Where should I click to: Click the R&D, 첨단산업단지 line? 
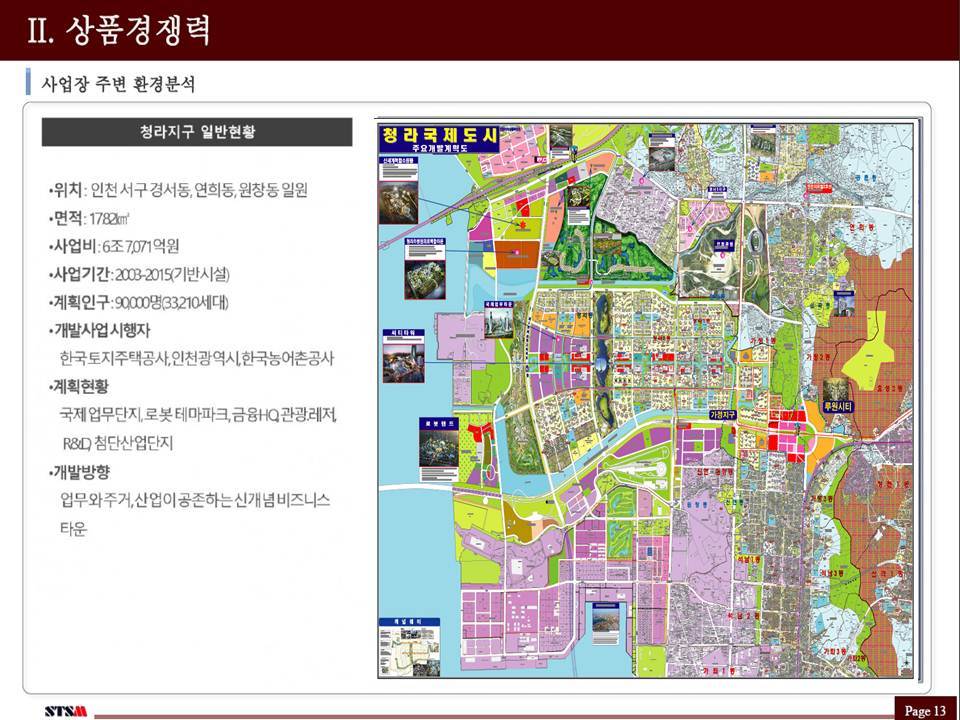(x=118, y=443)
